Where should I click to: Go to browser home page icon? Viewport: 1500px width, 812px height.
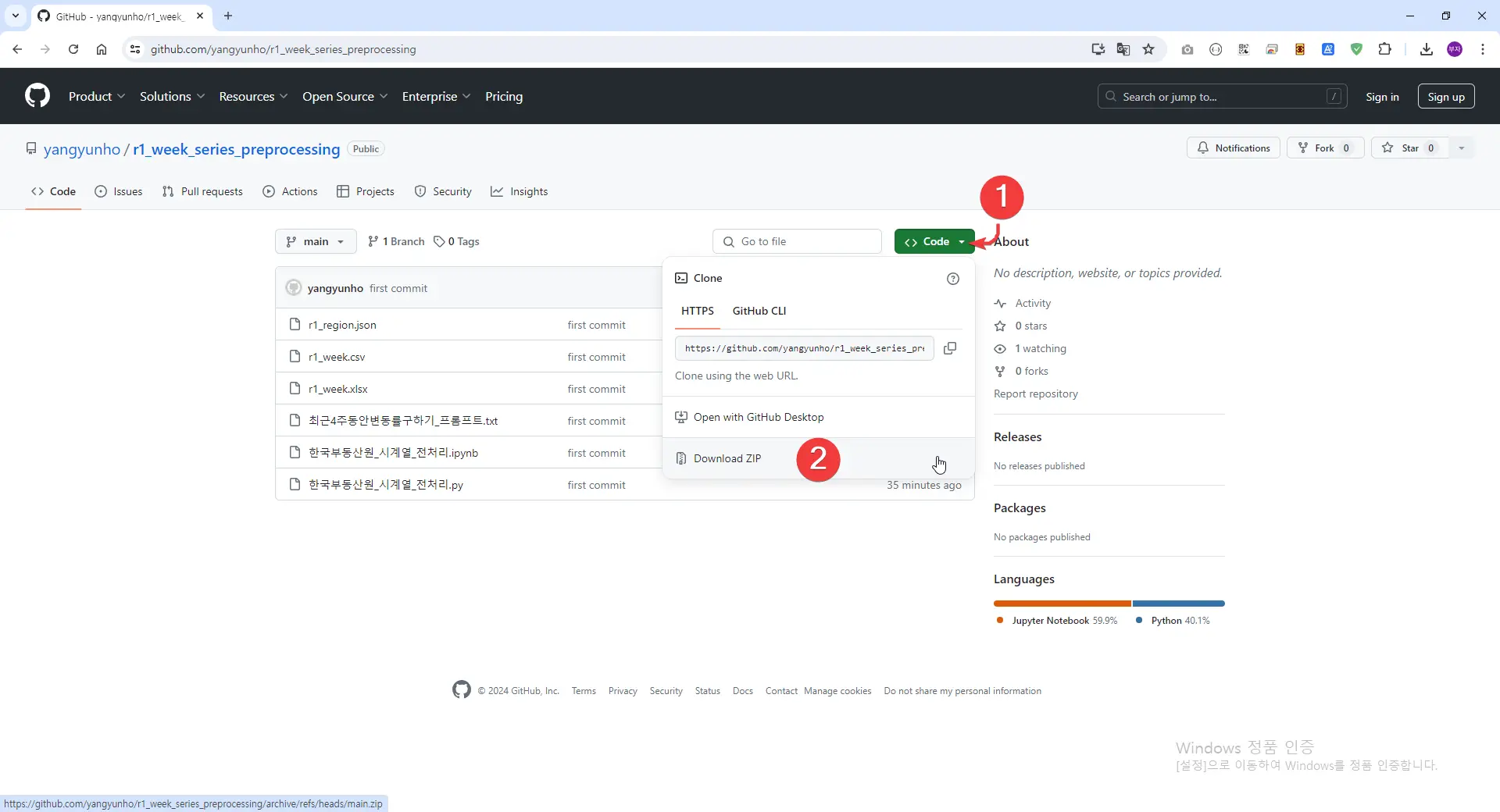102,49
